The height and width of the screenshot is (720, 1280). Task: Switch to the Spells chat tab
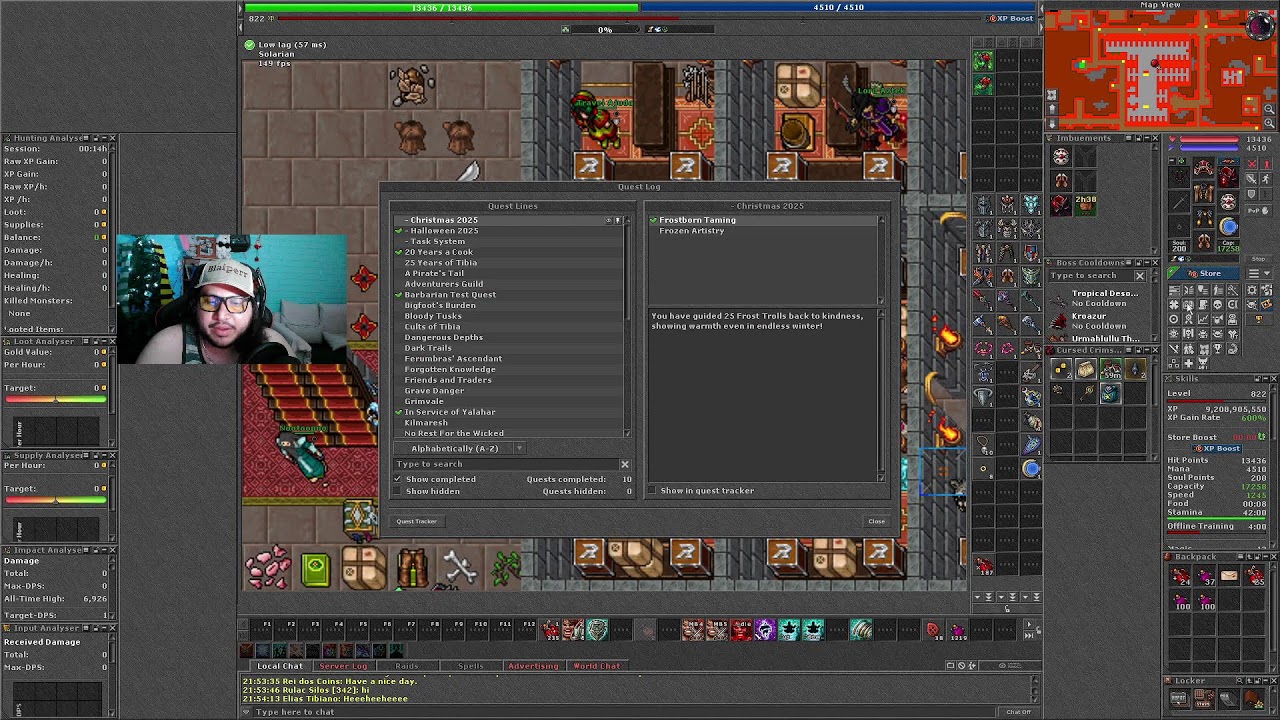(471, 666)
